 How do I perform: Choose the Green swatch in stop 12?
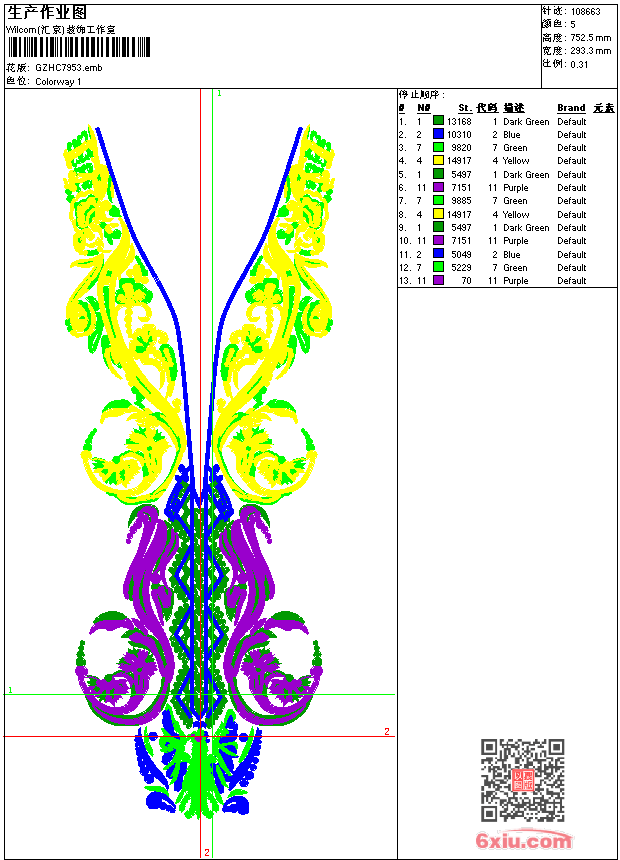[x=438, y=268]
